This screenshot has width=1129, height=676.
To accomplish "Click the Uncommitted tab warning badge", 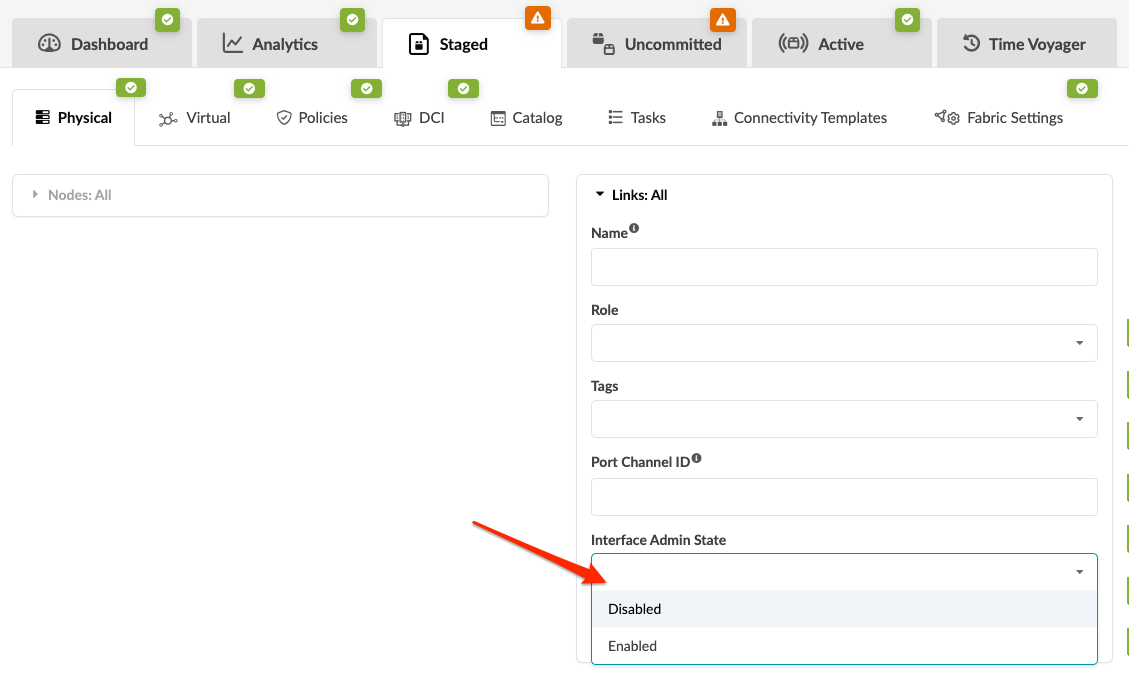I will pyautogui.click(x=722, y=19).
